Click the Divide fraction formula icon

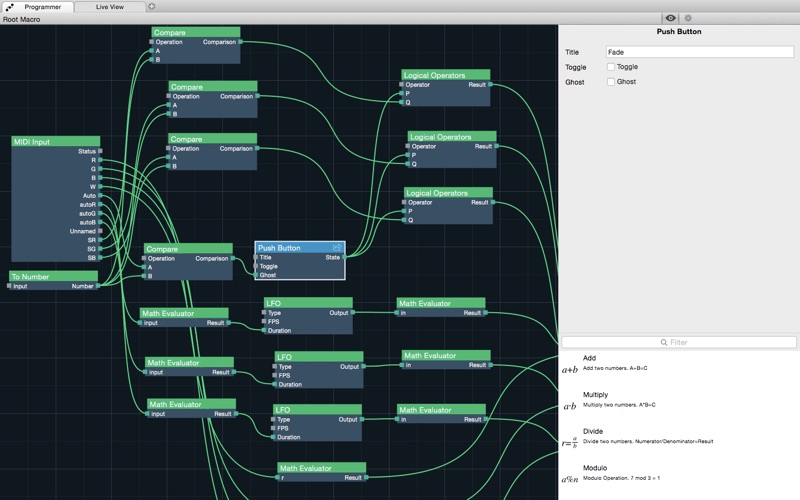click(570, 443)
